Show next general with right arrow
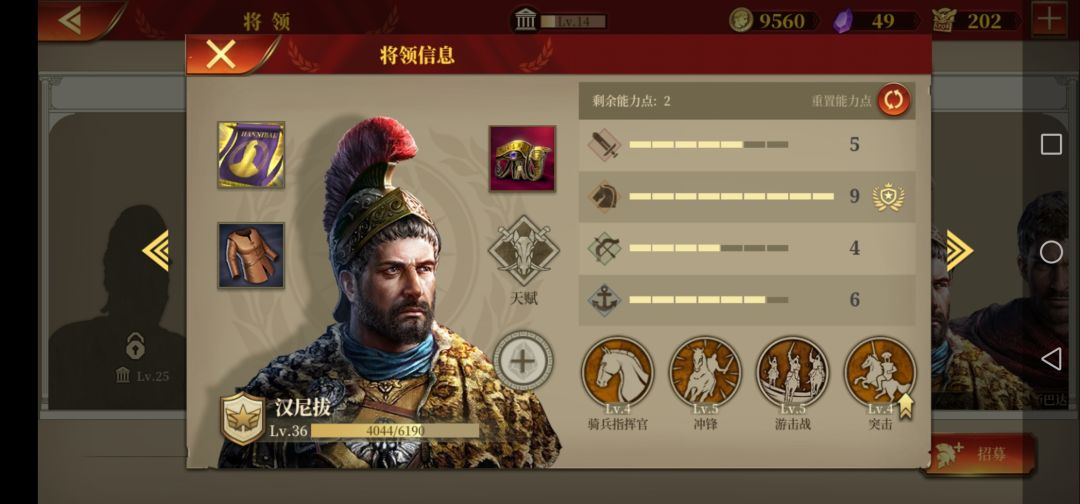Image resolution: width=1080 pixels, height=504 pixels. click(x=959, y=251)
